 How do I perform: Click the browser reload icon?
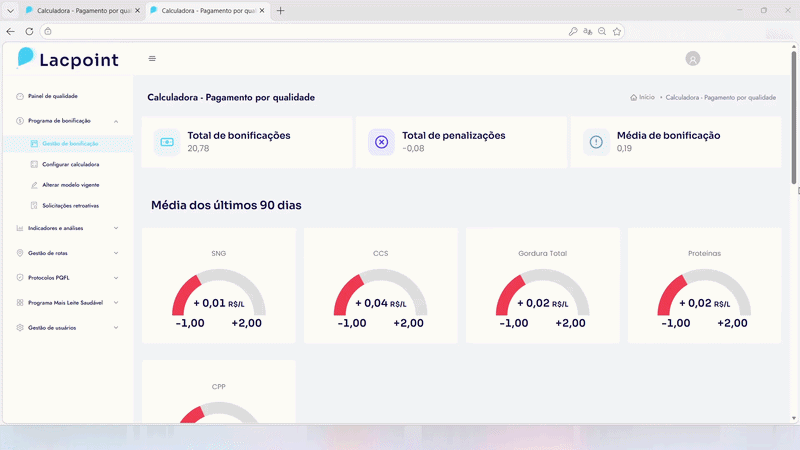pos(29,31)
